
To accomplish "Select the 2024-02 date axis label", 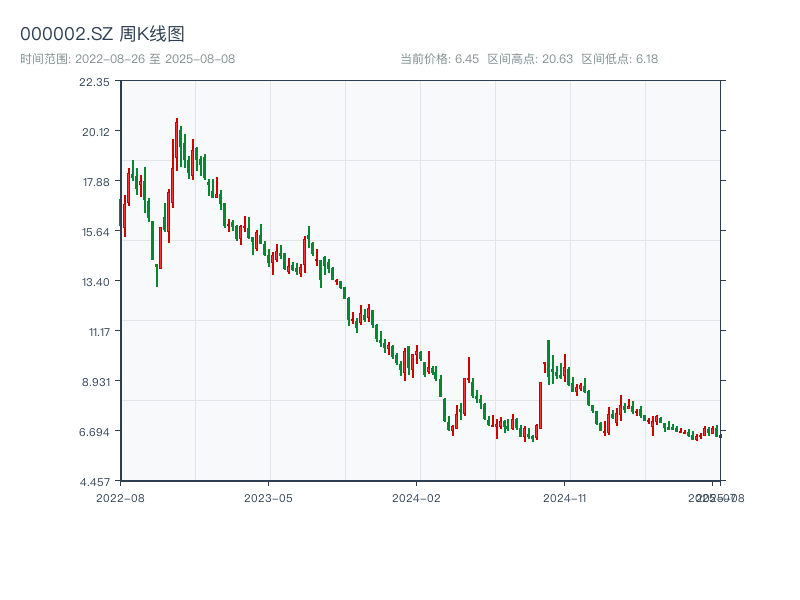I will (417, 497).
